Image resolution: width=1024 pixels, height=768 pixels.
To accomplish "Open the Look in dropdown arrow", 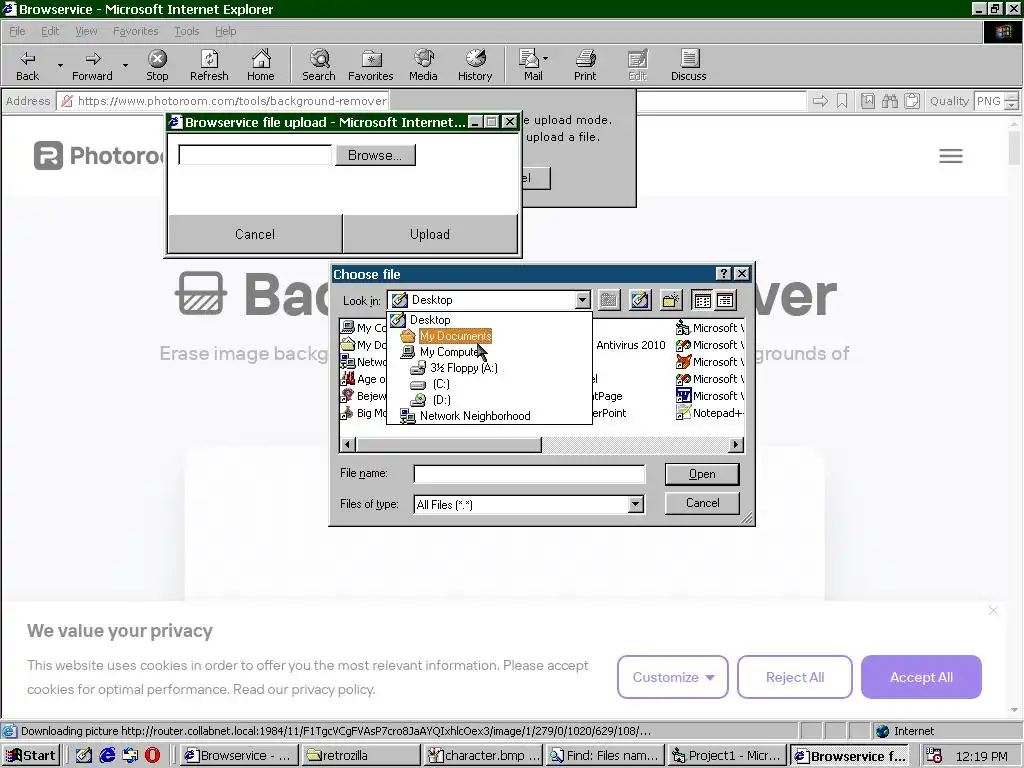I will click(x=583, y=300).
